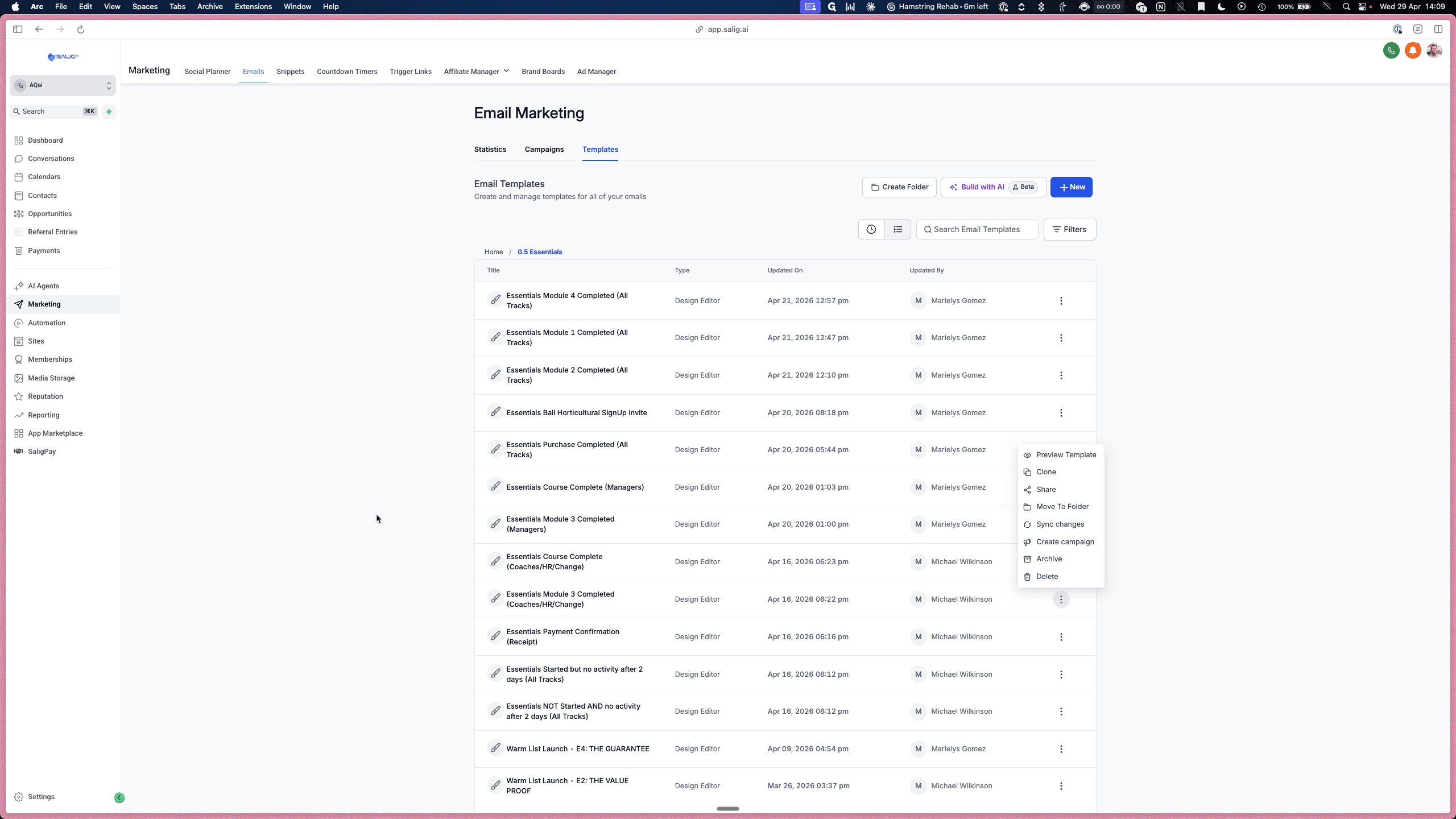Go back in browser history
The image size is (1456, 819).
[39, 30]
